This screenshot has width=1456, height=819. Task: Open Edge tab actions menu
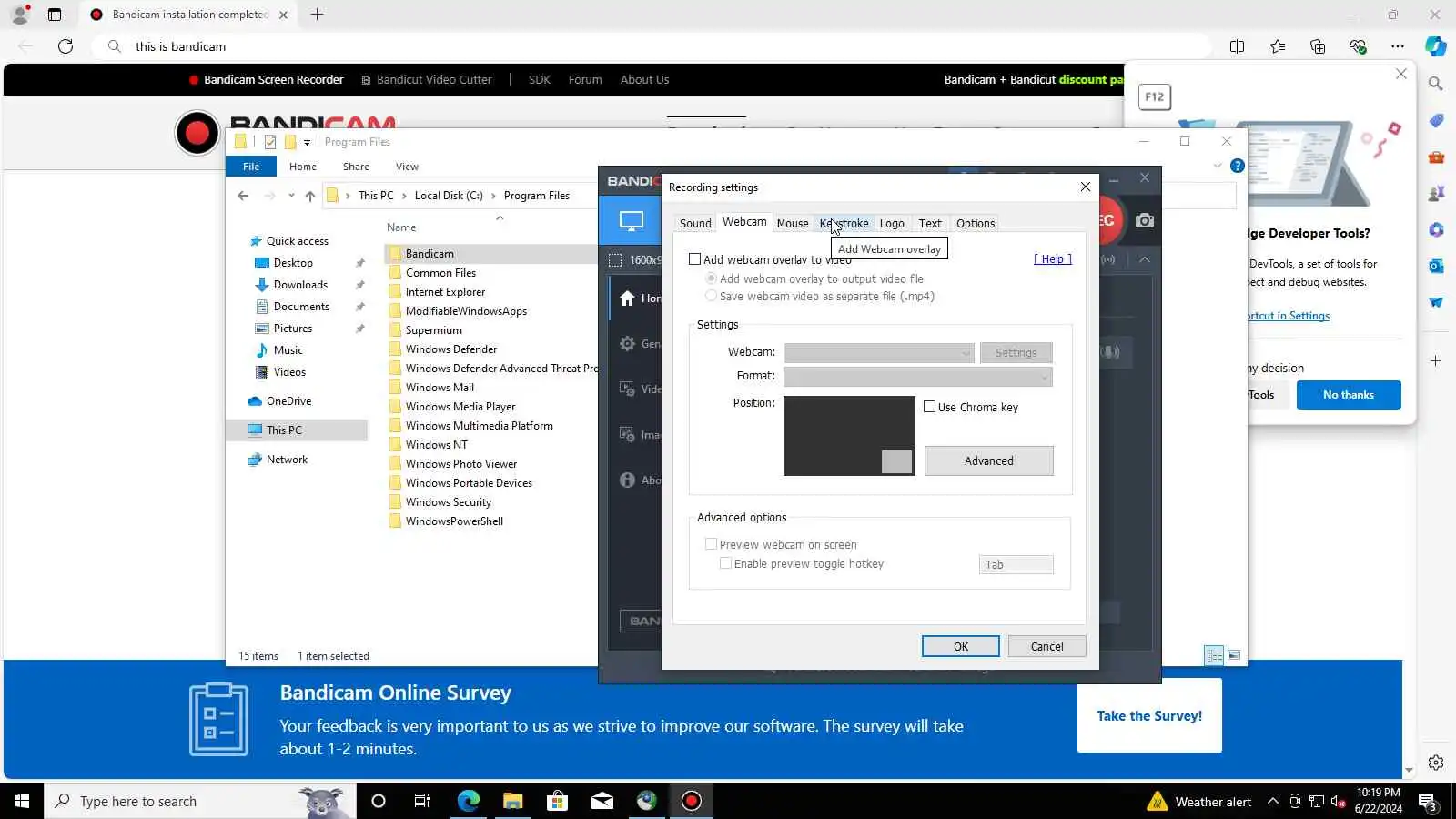coord(55,15)
